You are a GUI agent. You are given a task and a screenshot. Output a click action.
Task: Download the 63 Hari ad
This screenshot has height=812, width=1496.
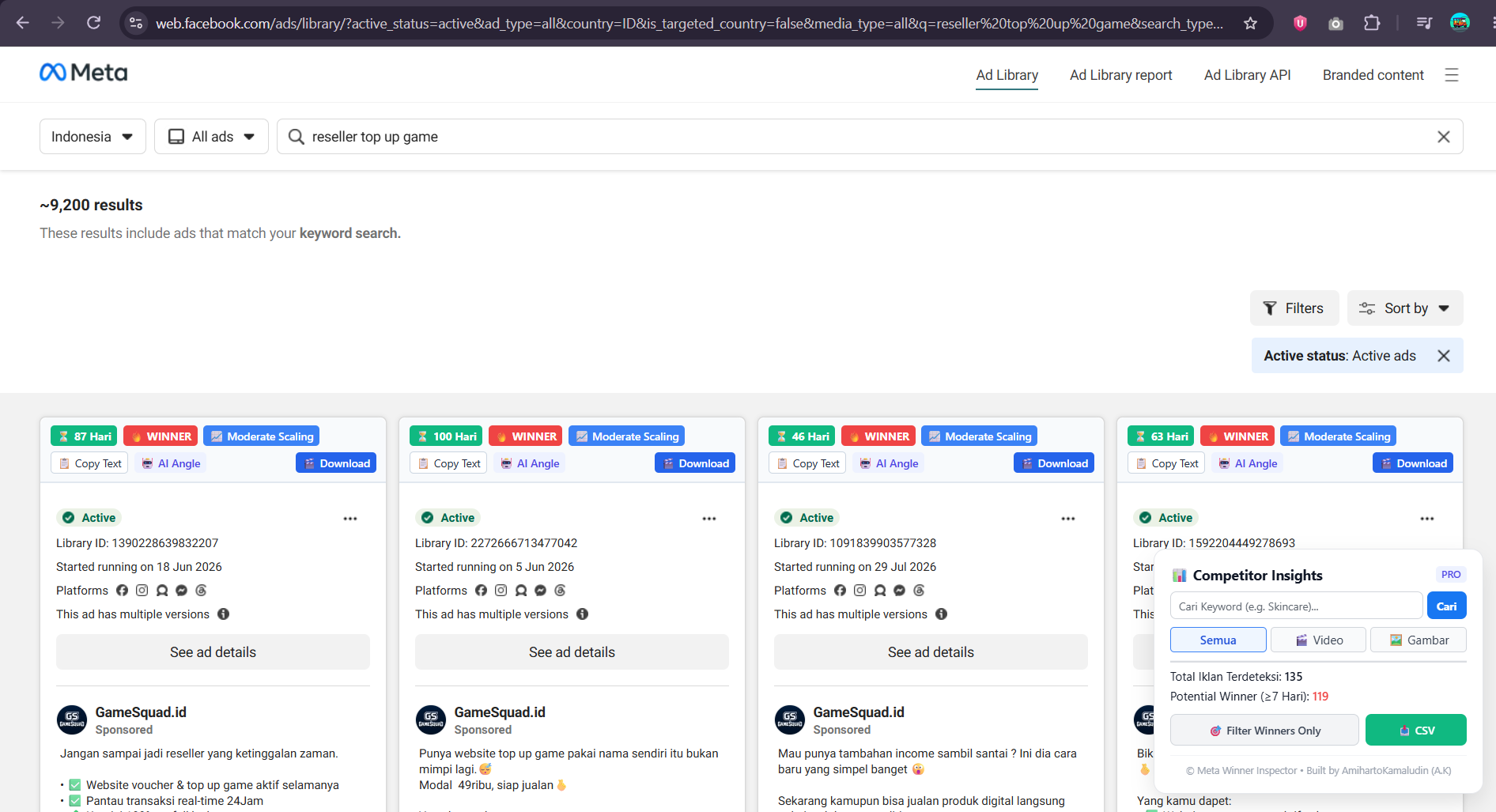point(1413,463)
